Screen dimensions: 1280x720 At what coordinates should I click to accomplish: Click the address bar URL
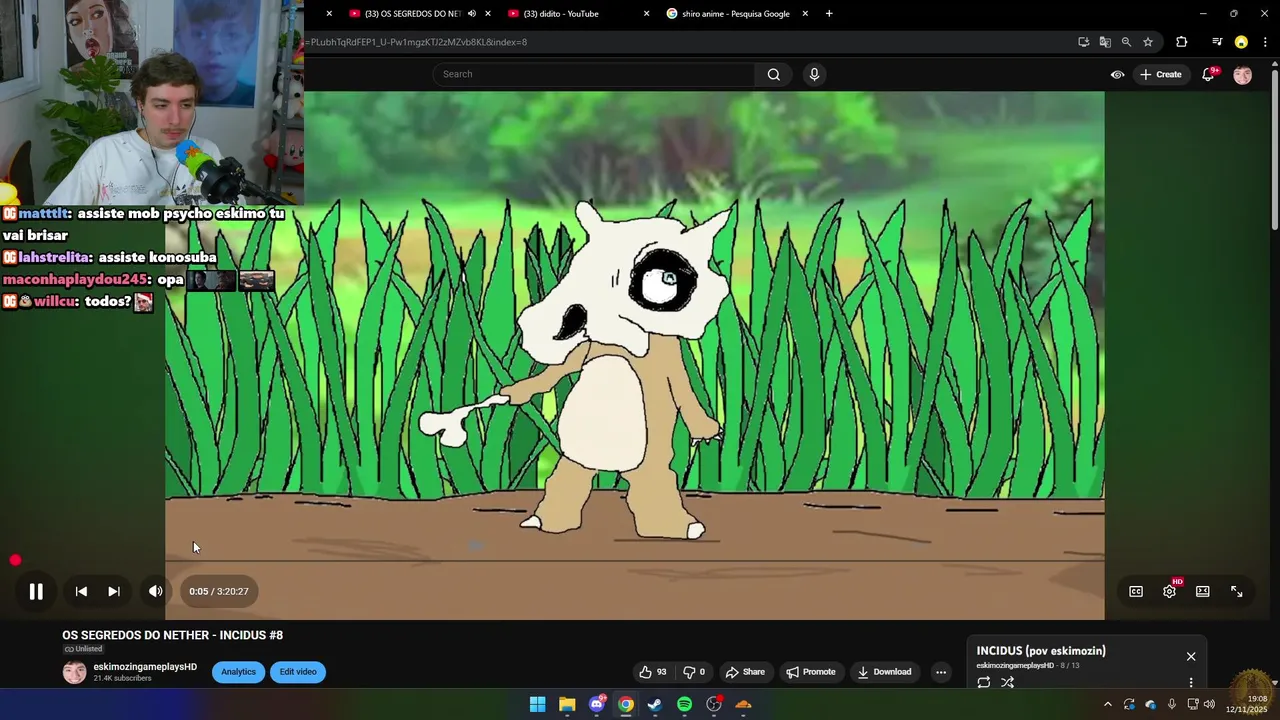click(x=418, y=42)
